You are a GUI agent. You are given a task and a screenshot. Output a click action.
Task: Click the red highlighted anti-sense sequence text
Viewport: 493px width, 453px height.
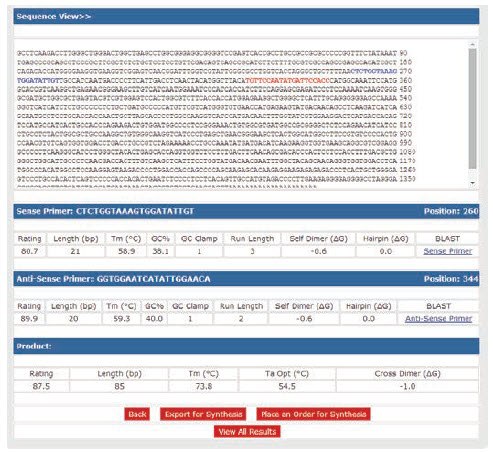(287, 80)
